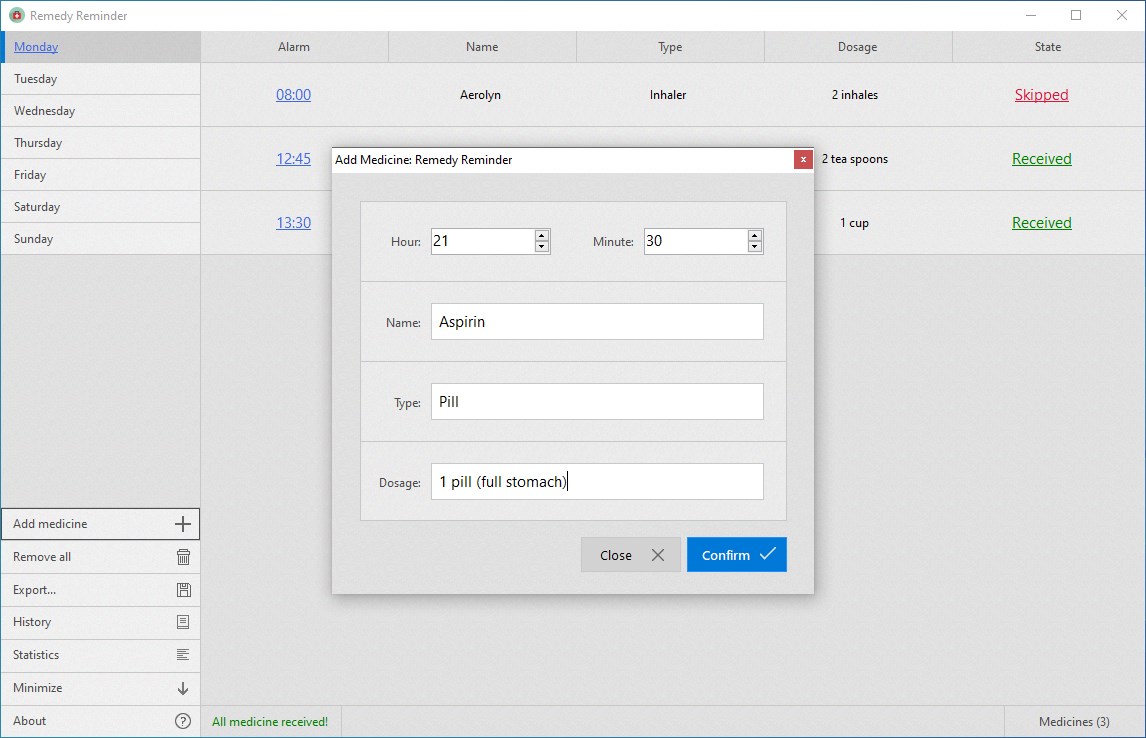This screenshot has width=1146, height=738.
Task: Click the Add medicine plus icon
Action: tap(183, 523)
